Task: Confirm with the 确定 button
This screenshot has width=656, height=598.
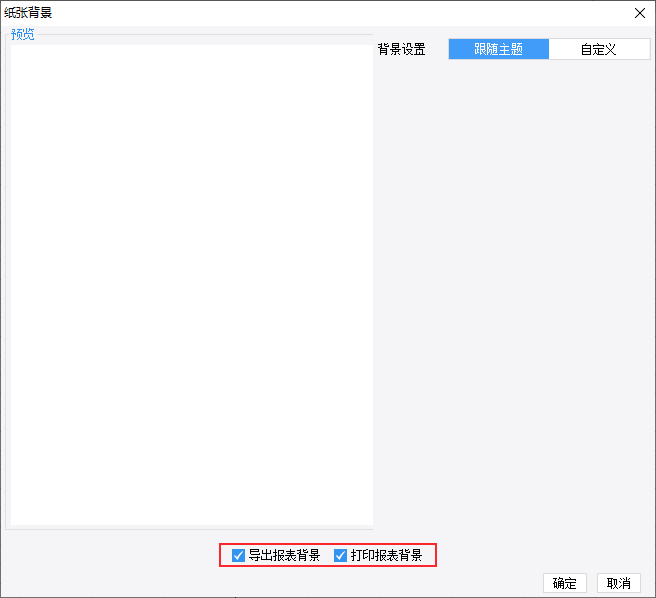Action: click(x=565, y=583)
